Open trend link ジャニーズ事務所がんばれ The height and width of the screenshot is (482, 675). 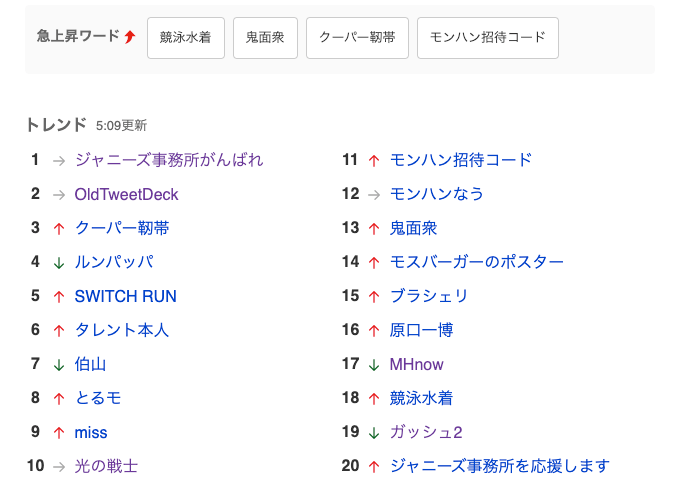169,160
